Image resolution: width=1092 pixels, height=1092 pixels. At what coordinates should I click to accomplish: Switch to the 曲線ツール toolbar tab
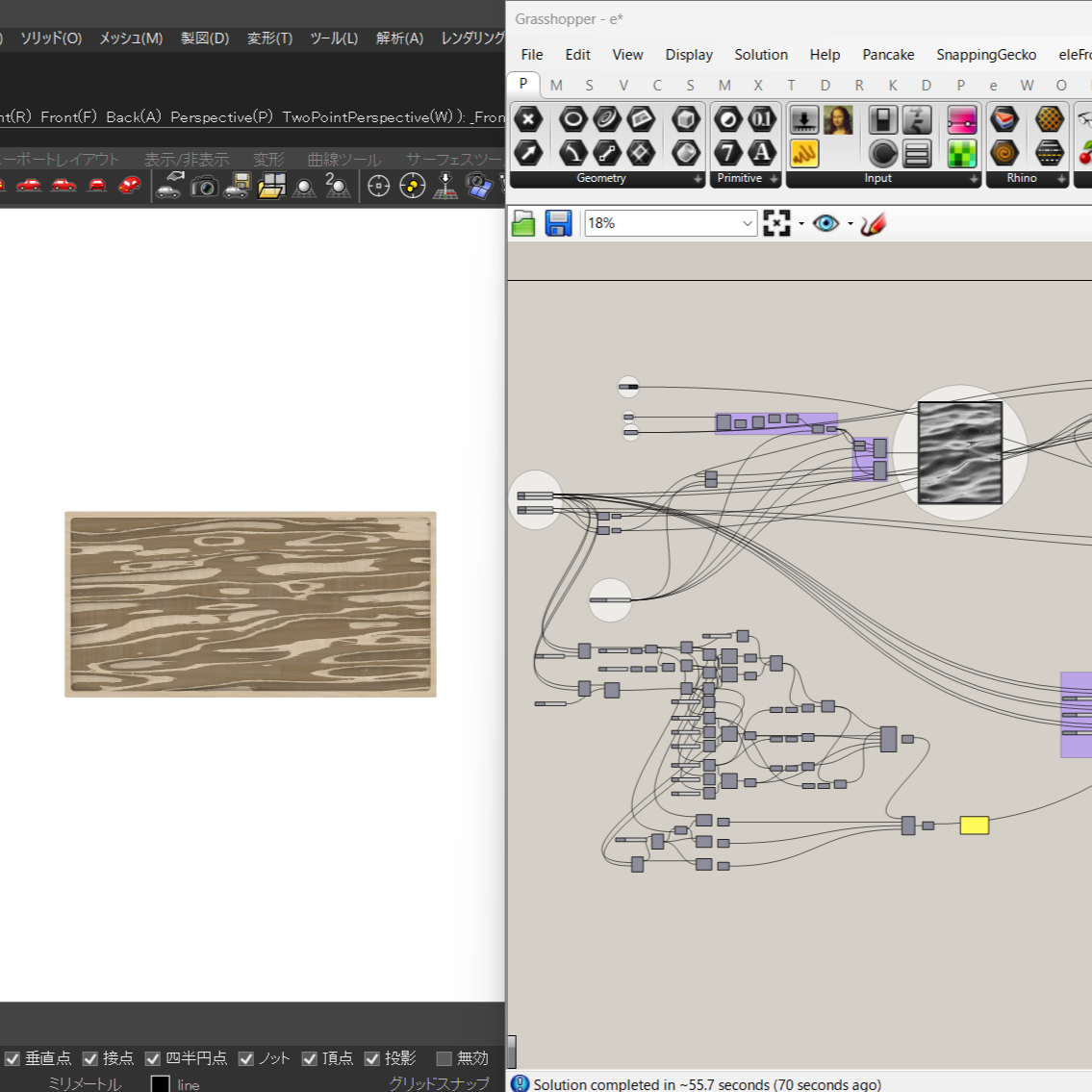click(344, 160)
